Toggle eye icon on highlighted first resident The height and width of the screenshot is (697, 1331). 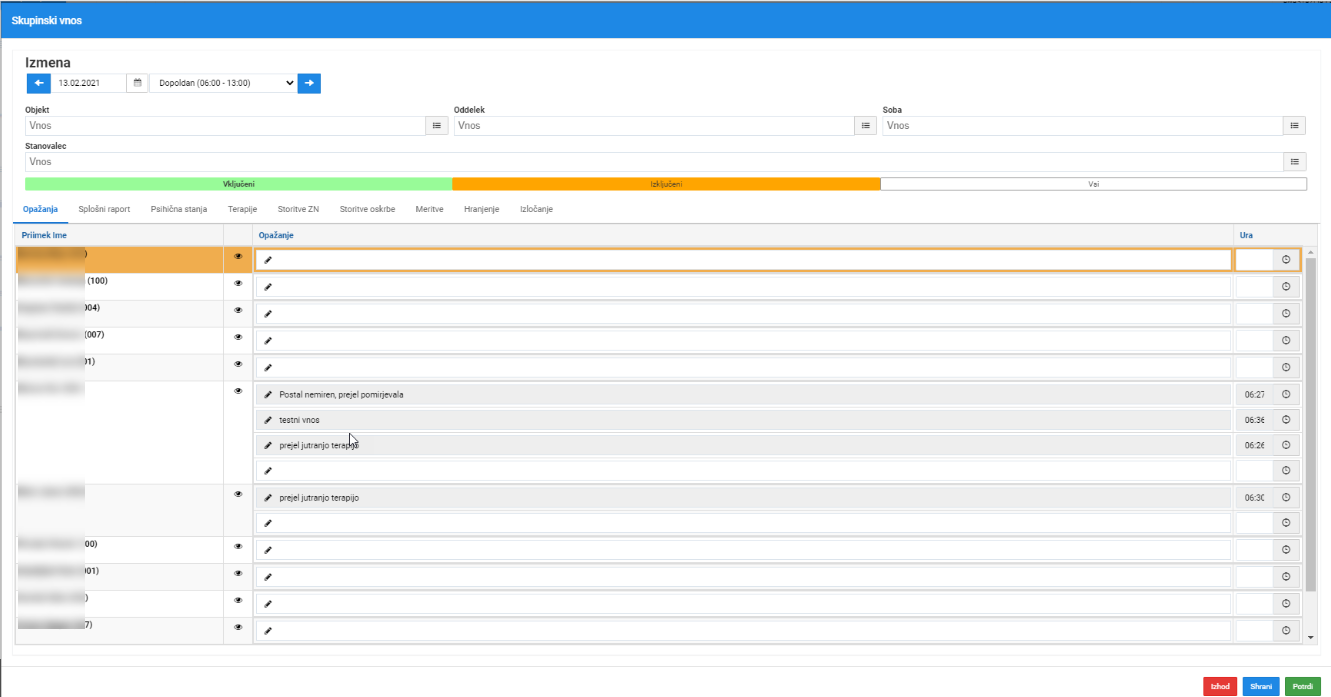click(x=238, y=256)
